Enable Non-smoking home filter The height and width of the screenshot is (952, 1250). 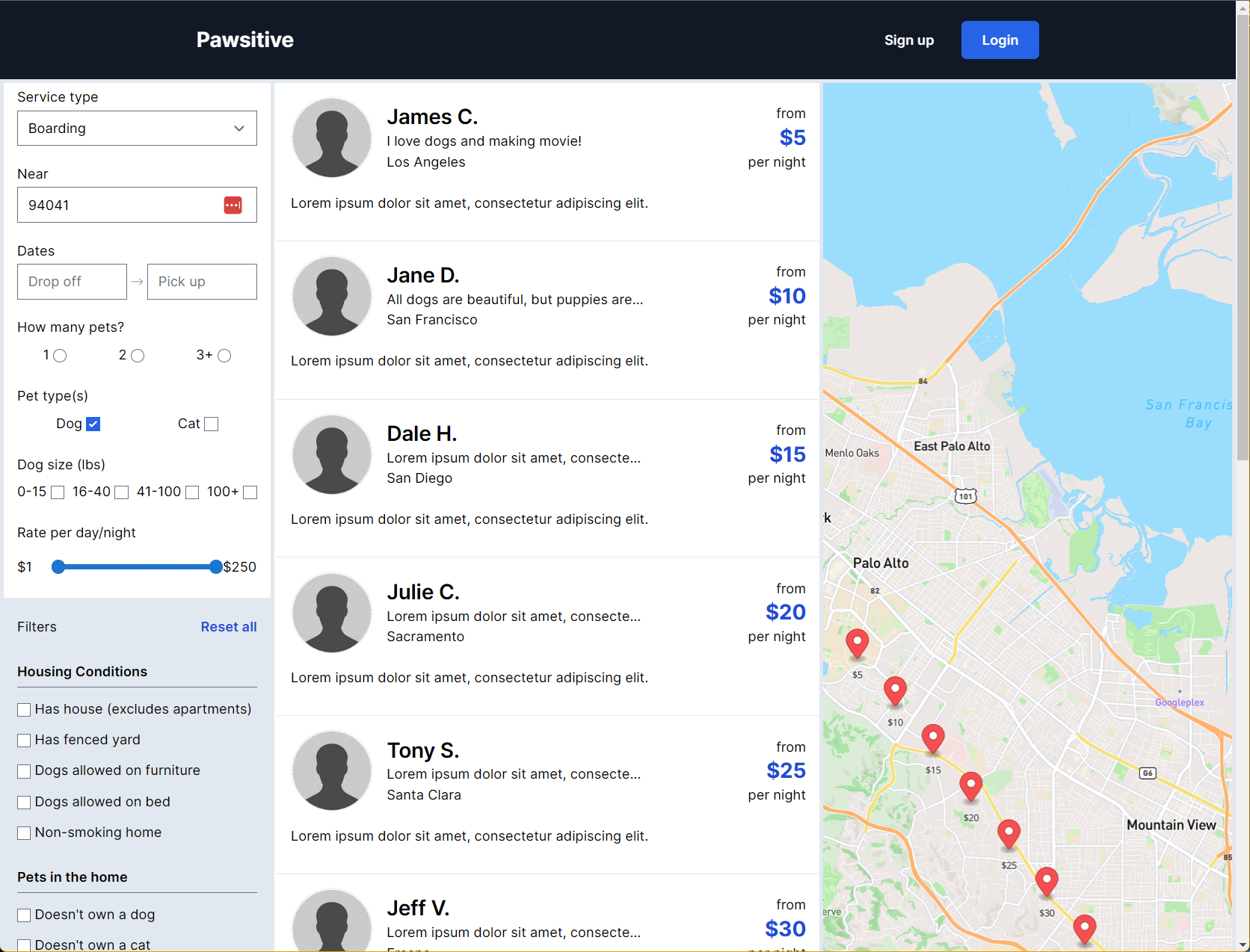[x=24, y=833]
